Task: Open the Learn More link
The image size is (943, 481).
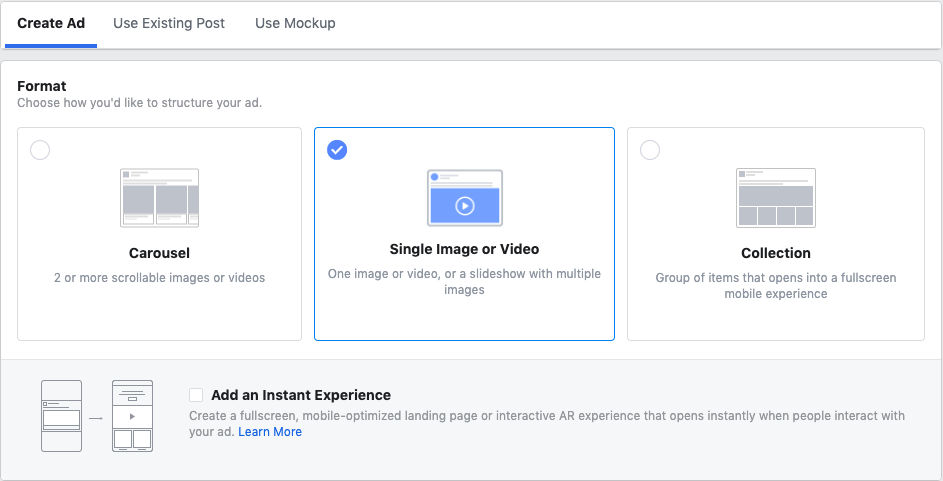Action: 270,432
